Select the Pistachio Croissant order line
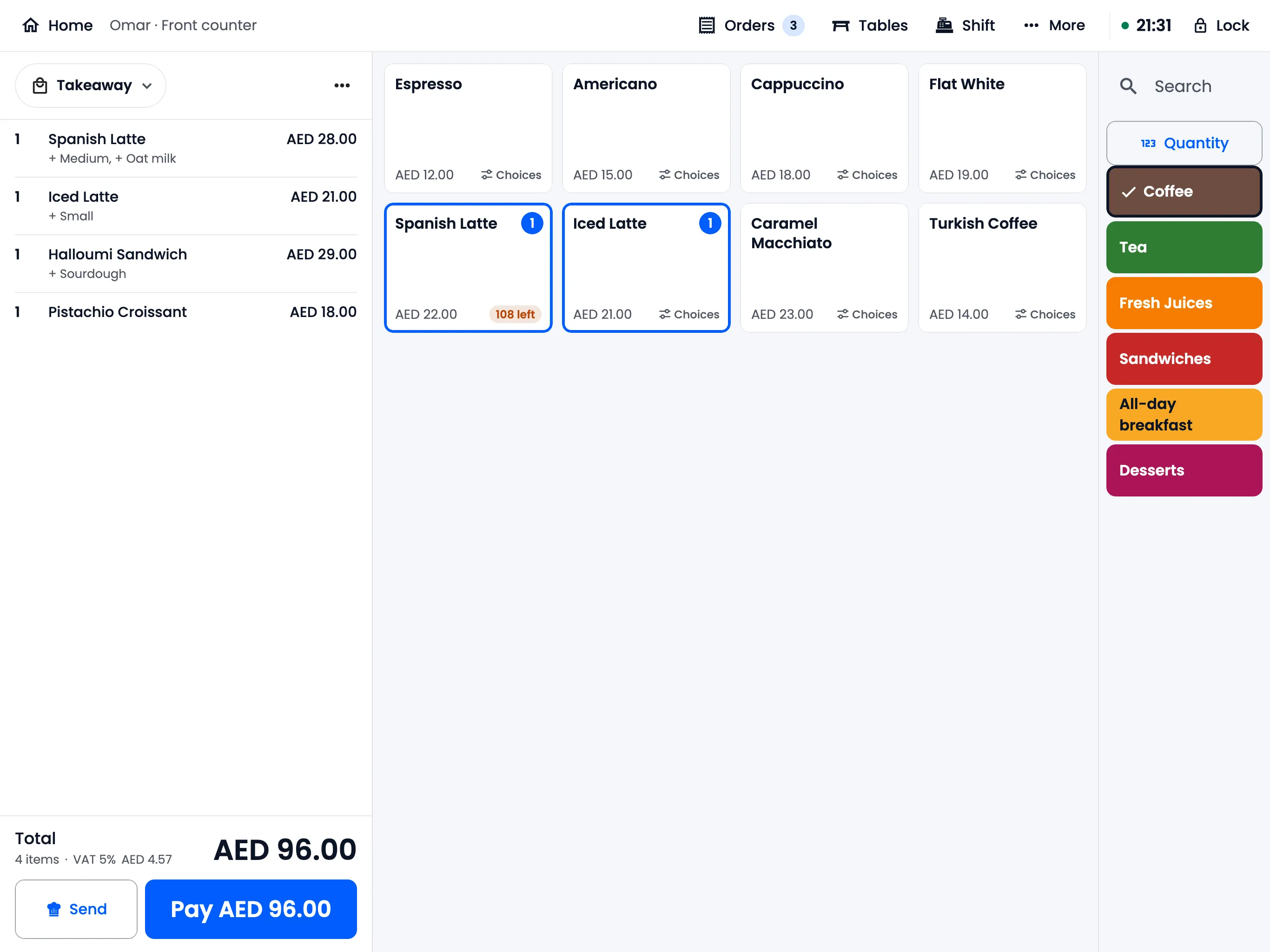The height and width of the screenshot is (952, 1270). tap(185, 312)
